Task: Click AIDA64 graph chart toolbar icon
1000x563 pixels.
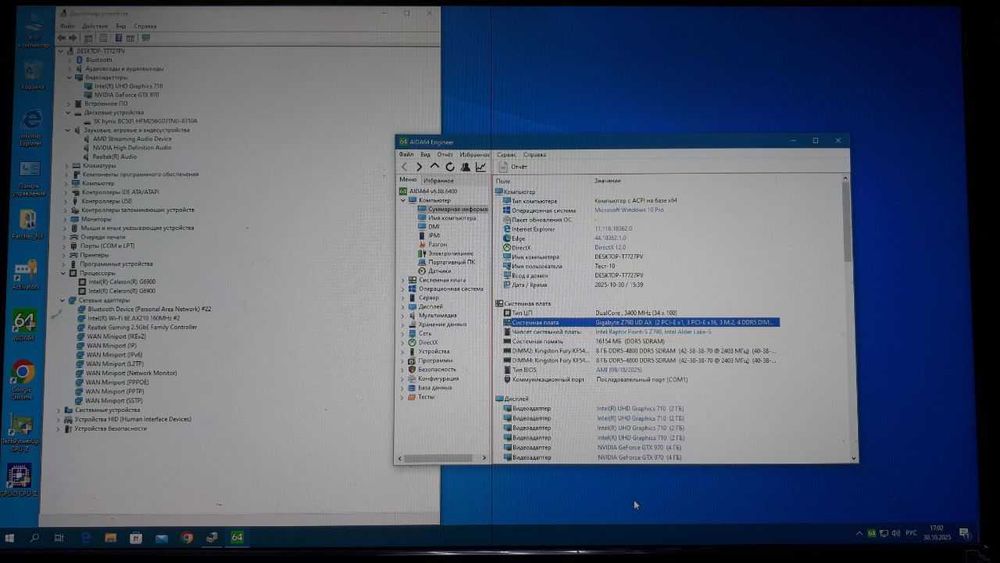Action: tap(480, 167)
